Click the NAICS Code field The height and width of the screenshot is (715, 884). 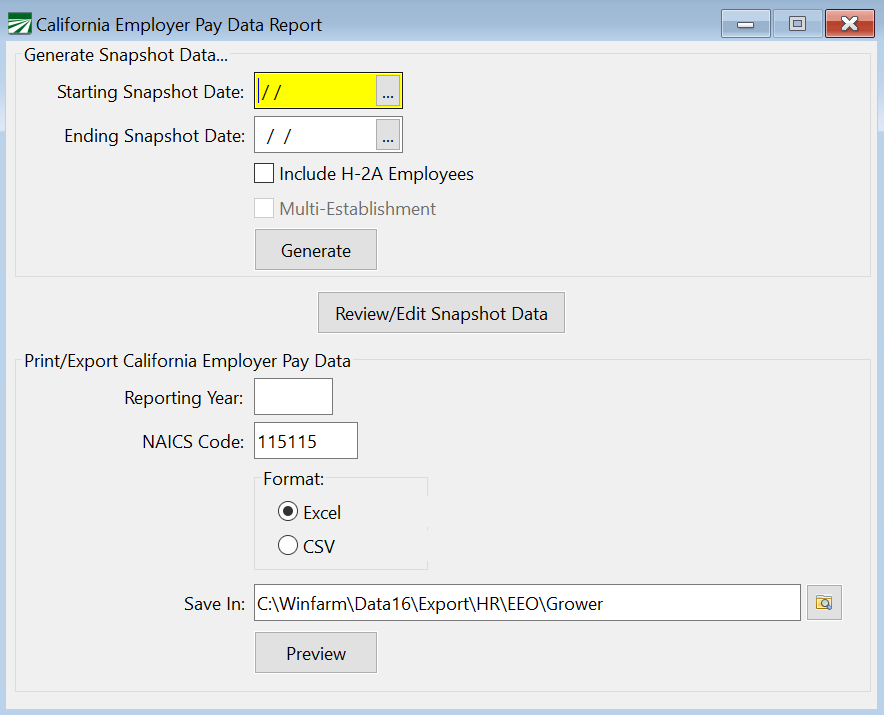[x=305, y=441]
